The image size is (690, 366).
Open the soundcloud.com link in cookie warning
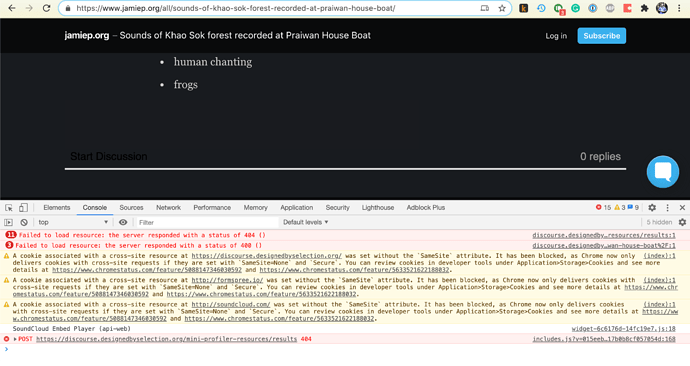(231, 304)
